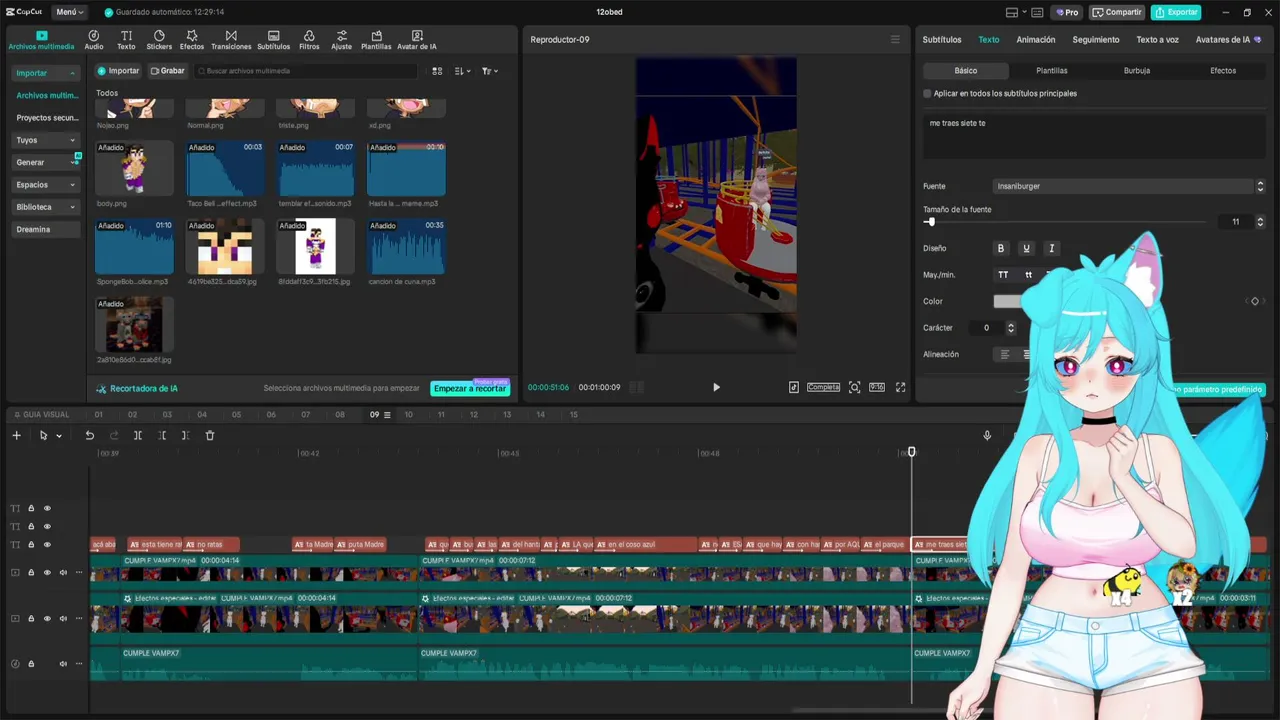The height and width of the screenshot is (720, 1280).
Task: Click the Compartir button
Action: coord(1117,12)
